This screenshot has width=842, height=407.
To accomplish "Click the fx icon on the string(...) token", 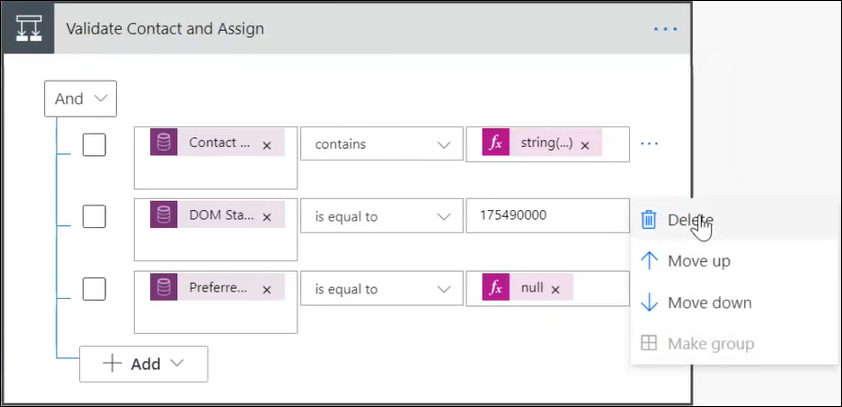I will pos(493,143).
